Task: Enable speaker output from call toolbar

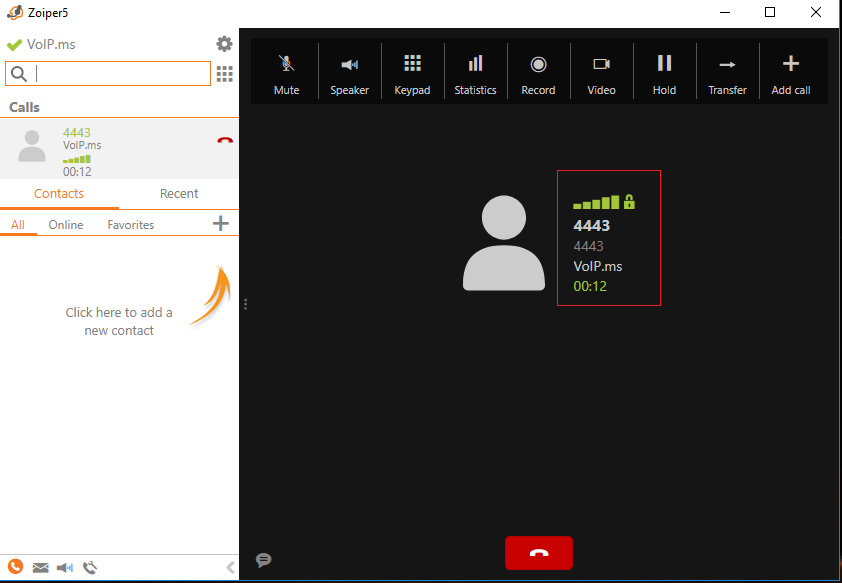Action: click(349, 70)
